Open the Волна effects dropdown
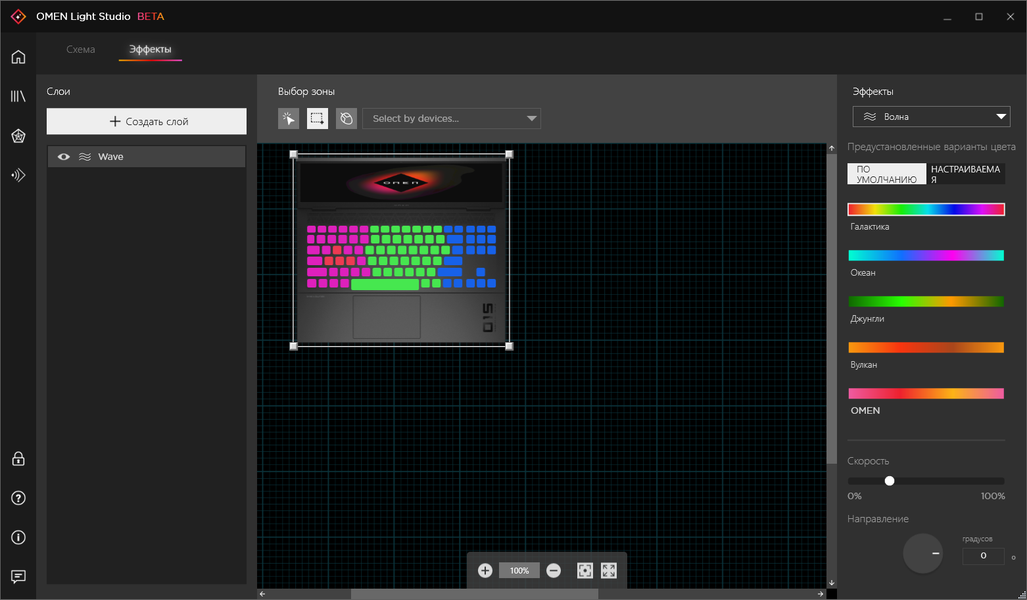This screenshot has width=1027, height=600. (x=931, y=117)
